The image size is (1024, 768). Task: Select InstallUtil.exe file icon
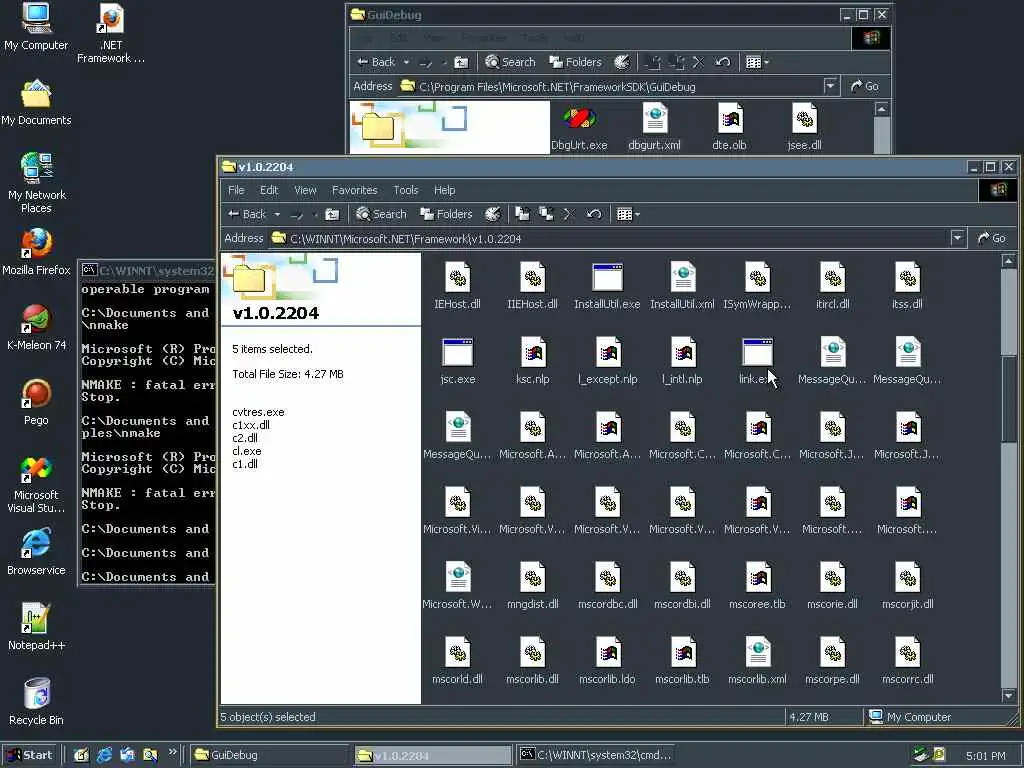click(x=607, y=277)
